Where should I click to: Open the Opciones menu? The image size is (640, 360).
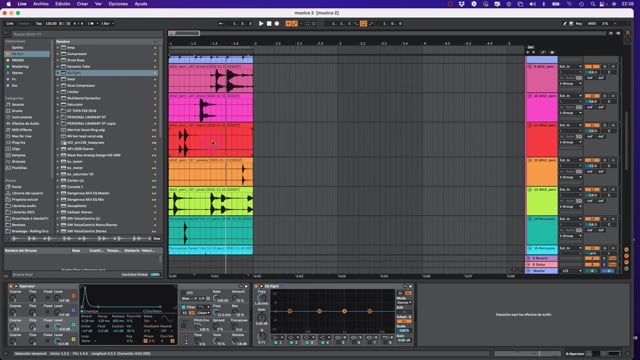(x=118, y=4)
